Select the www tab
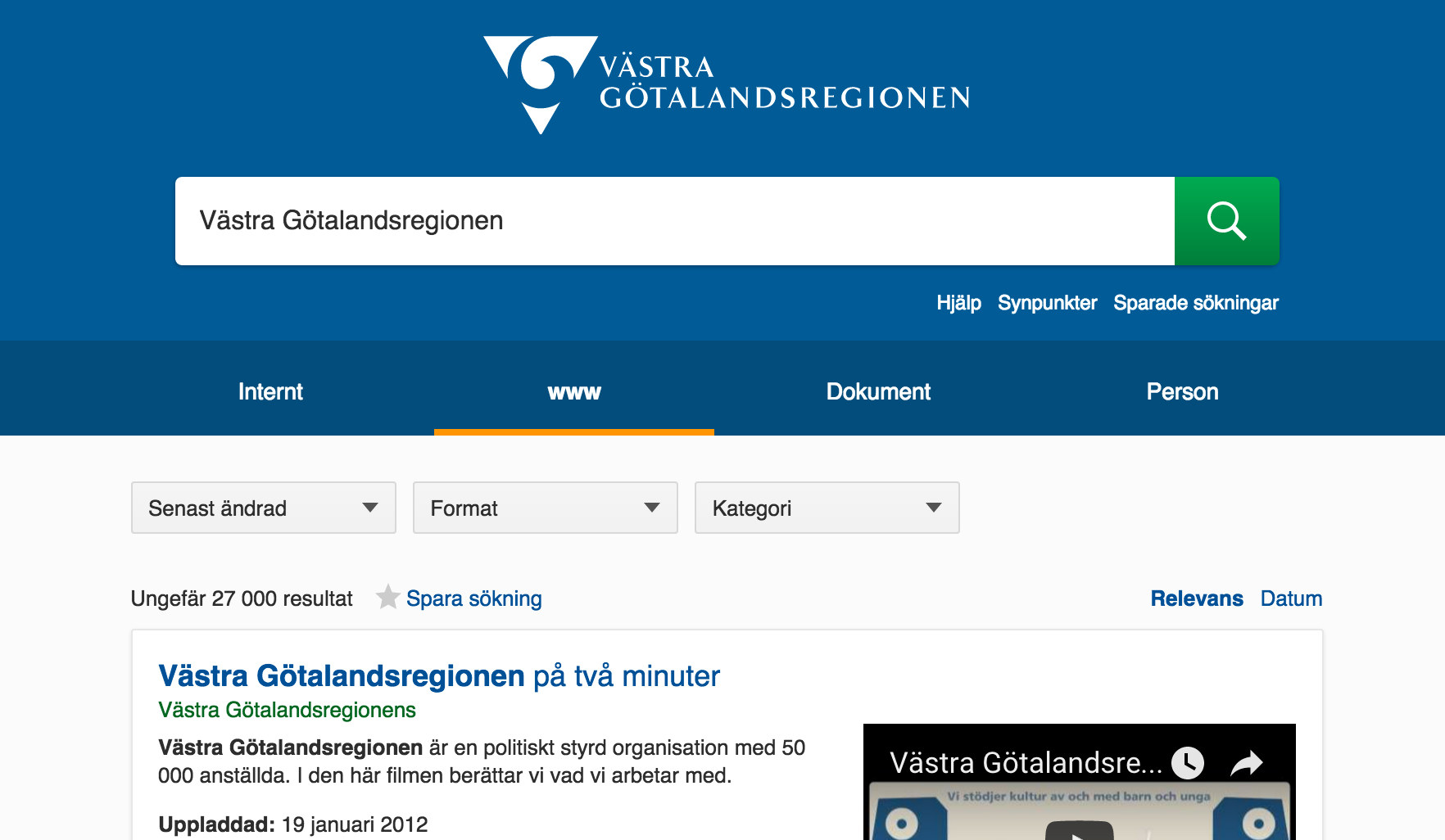The image size is (1445, 840). click(x=574, y=392)
